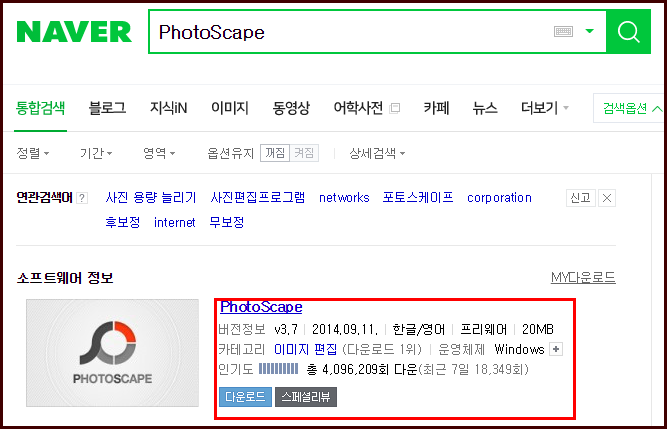Open the PhotoScape title link
Screen dimensions: 667x429
(261, 307)
